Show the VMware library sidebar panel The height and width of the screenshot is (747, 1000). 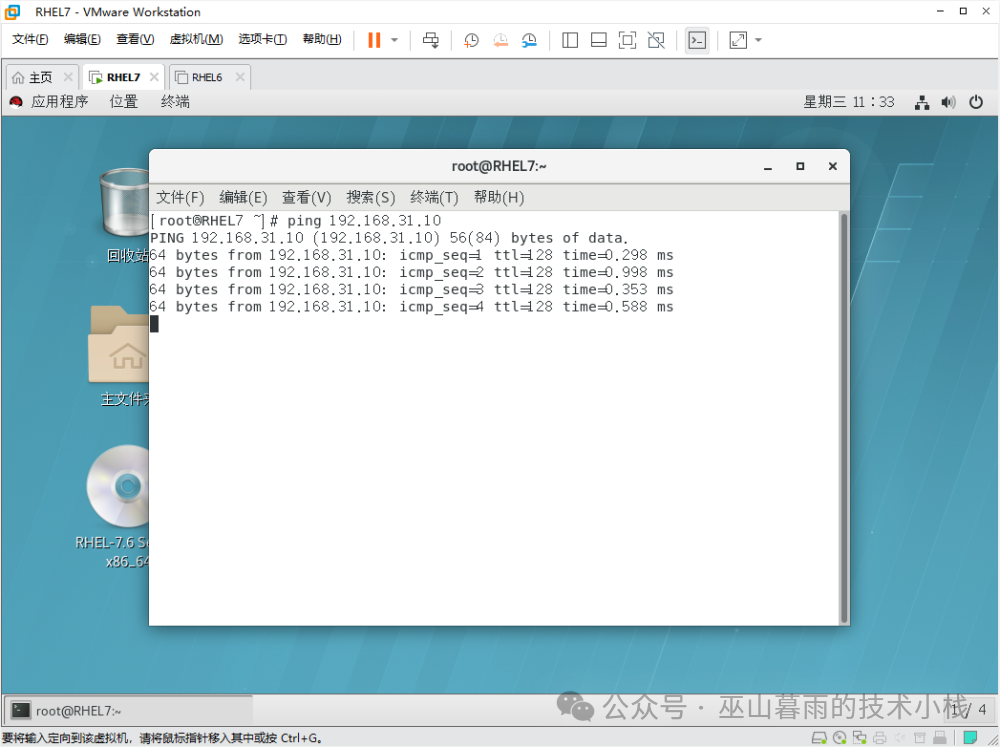pos(570,40)
